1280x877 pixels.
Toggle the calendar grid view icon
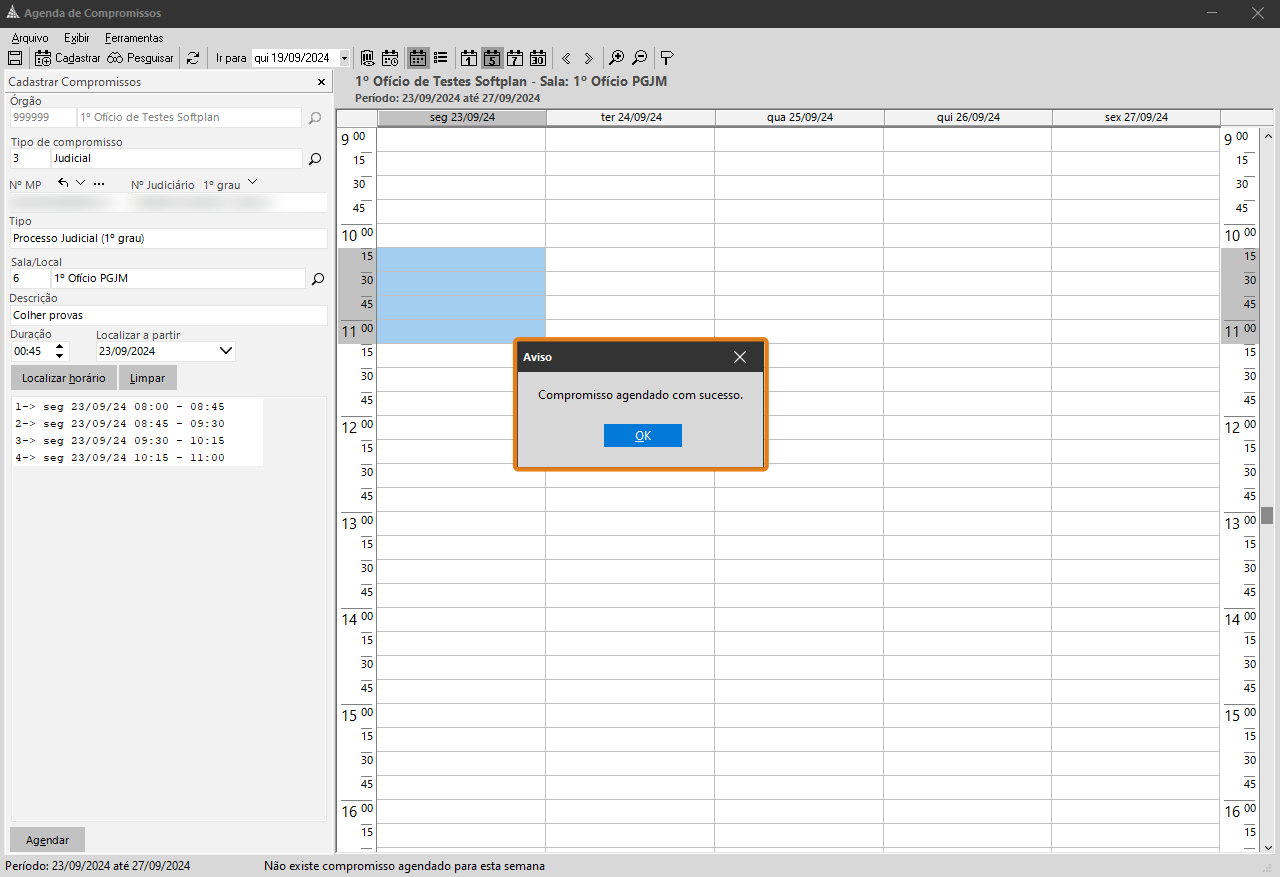pos(418,58)
